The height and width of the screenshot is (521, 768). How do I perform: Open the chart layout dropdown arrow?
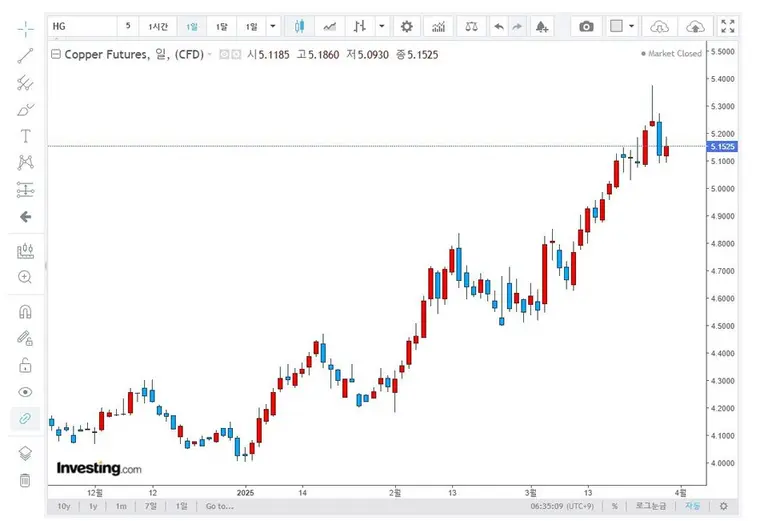click(633, 27)
